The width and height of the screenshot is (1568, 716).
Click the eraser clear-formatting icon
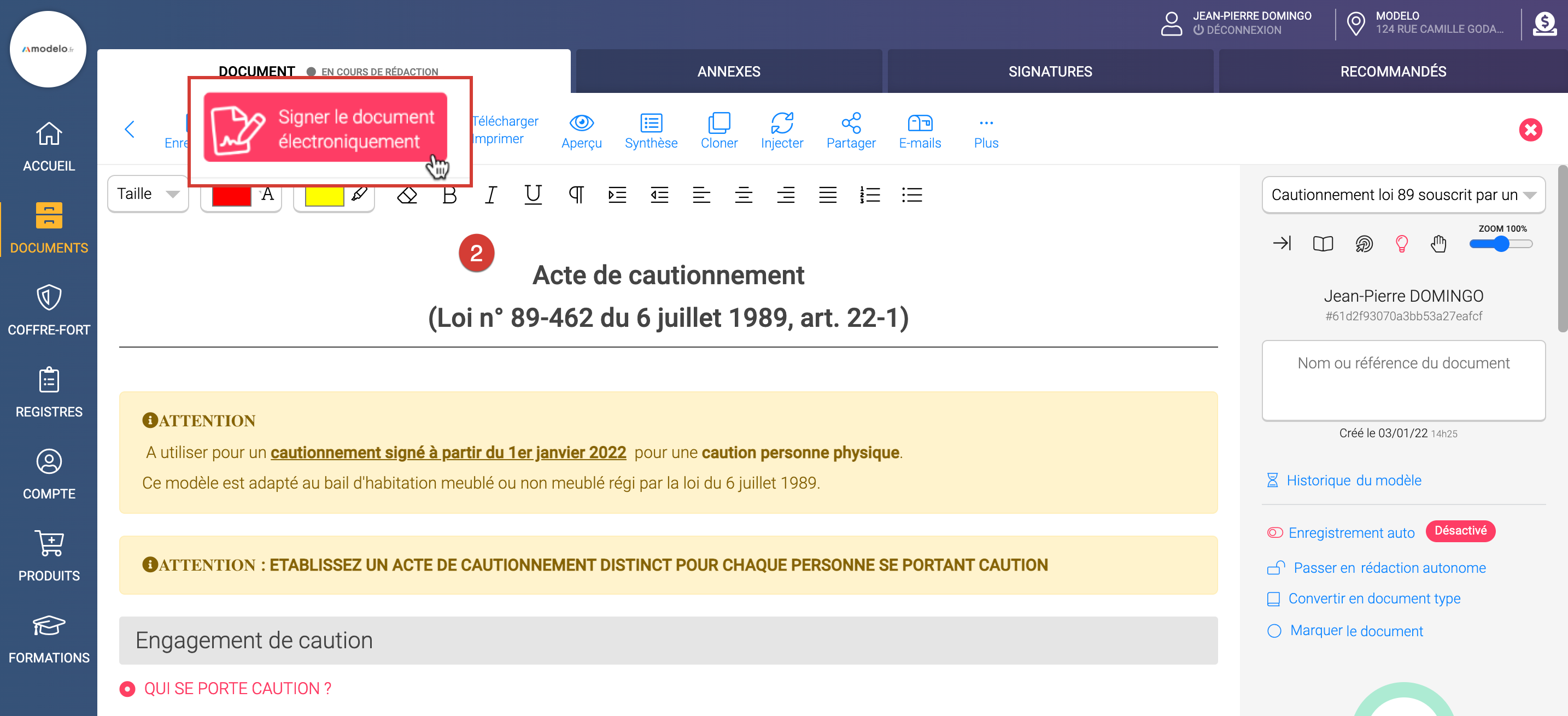tap(407, 195)
